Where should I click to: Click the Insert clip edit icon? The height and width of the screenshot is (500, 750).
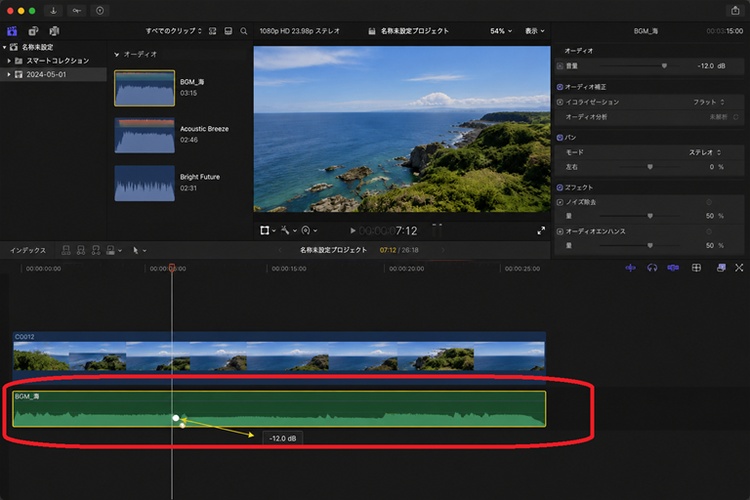[x=81, y=250]
